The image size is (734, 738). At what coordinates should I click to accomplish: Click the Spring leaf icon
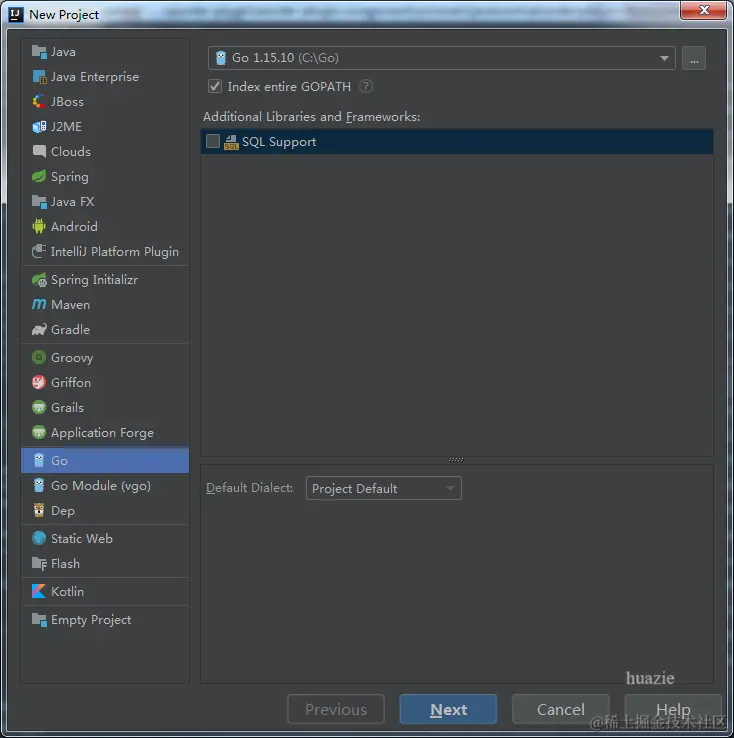coord(39,176)
